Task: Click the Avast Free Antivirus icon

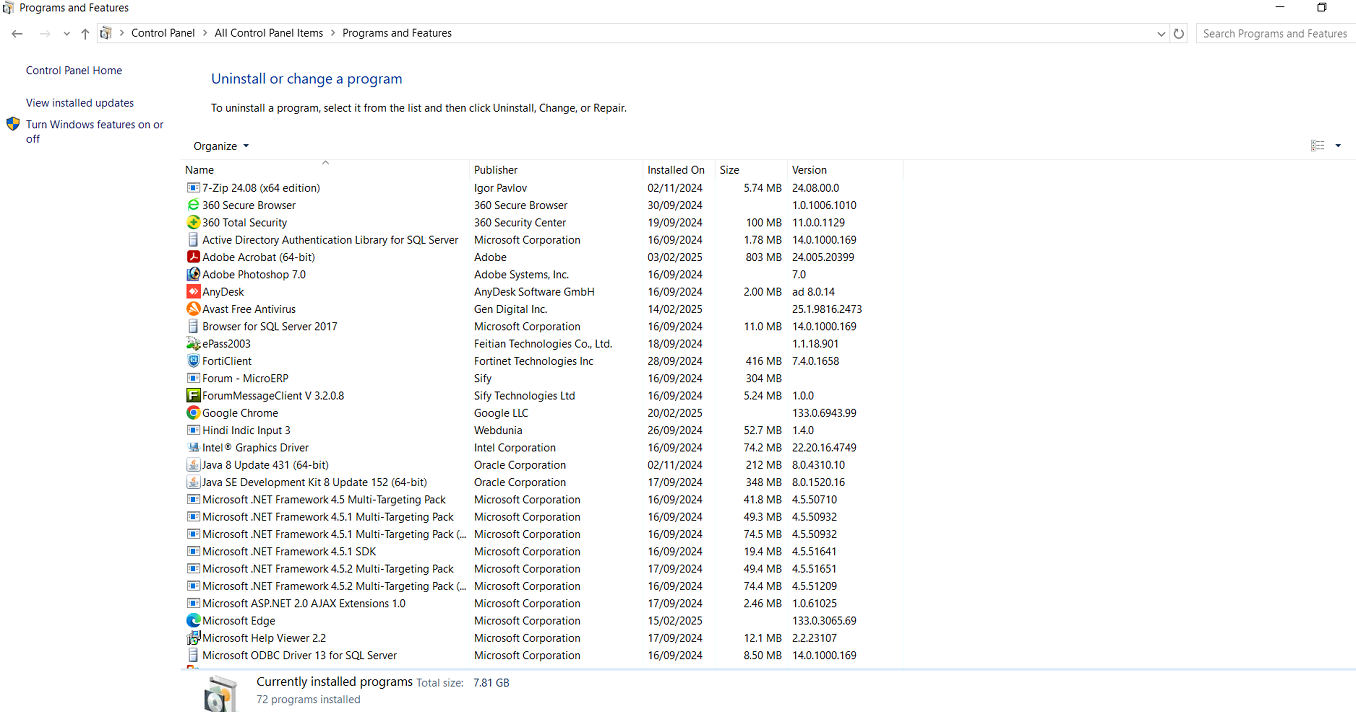Action: pyautogui.click(x=193, y=309)
